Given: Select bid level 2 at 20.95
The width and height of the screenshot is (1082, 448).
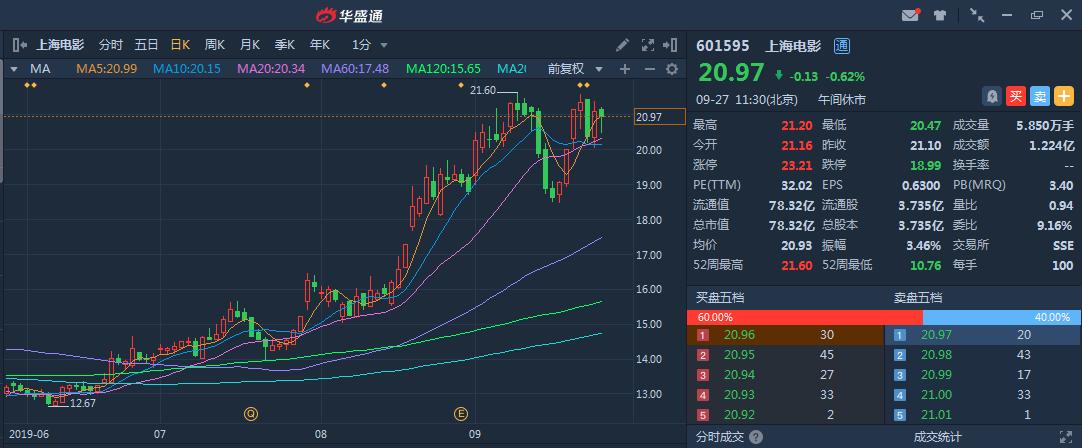Looking at the screenshot, I should [x=785, y=356].
